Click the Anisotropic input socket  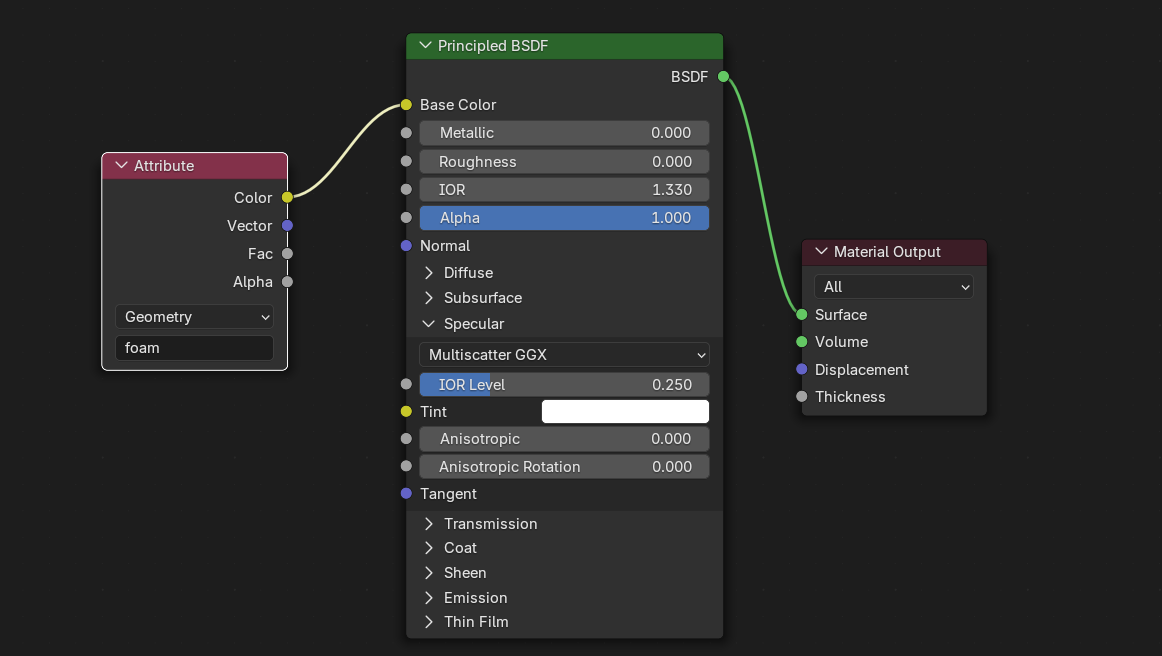406,439
